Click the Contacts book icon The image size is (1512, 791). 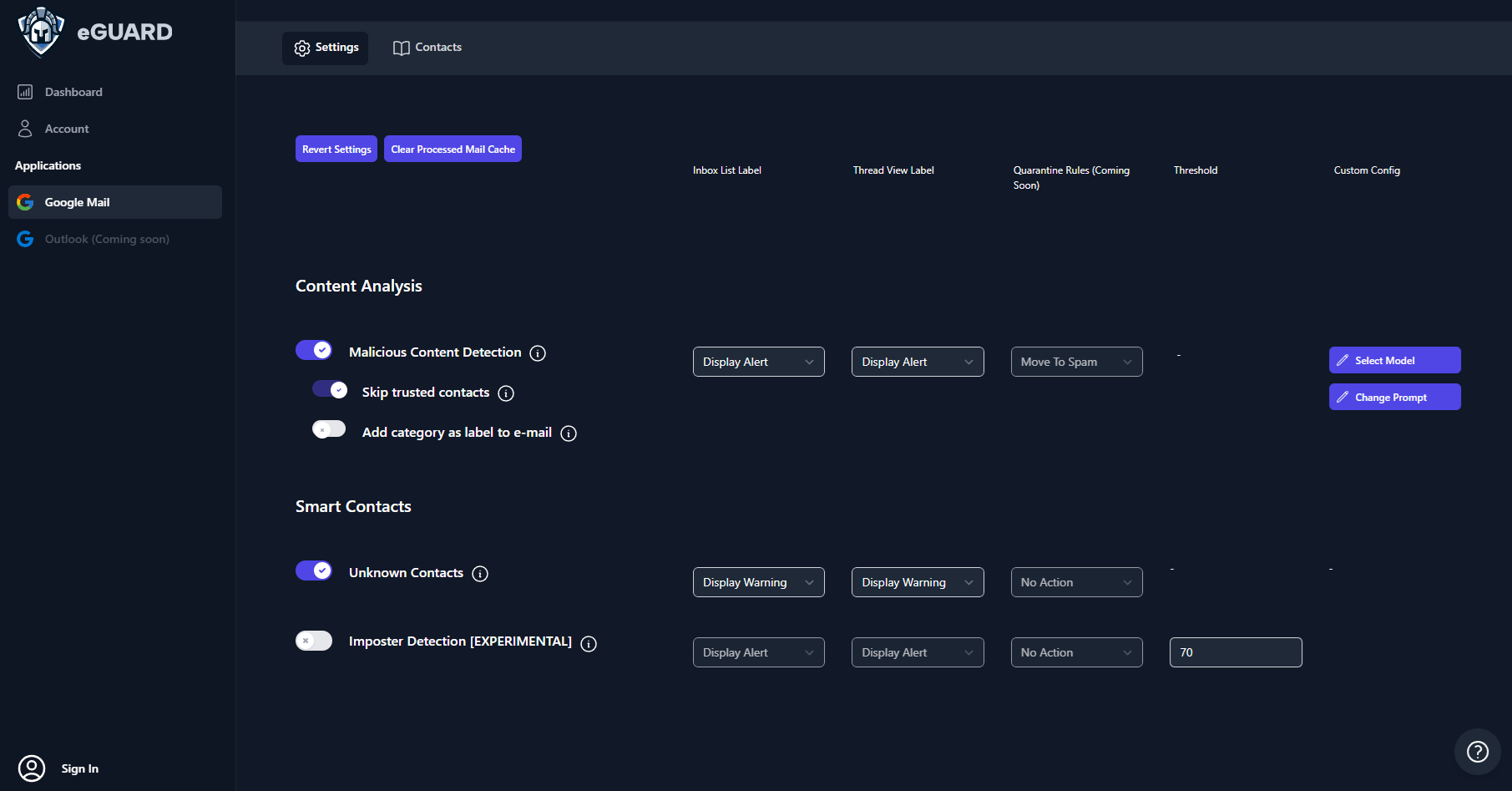pyautogui.click(x=402, y=48)
